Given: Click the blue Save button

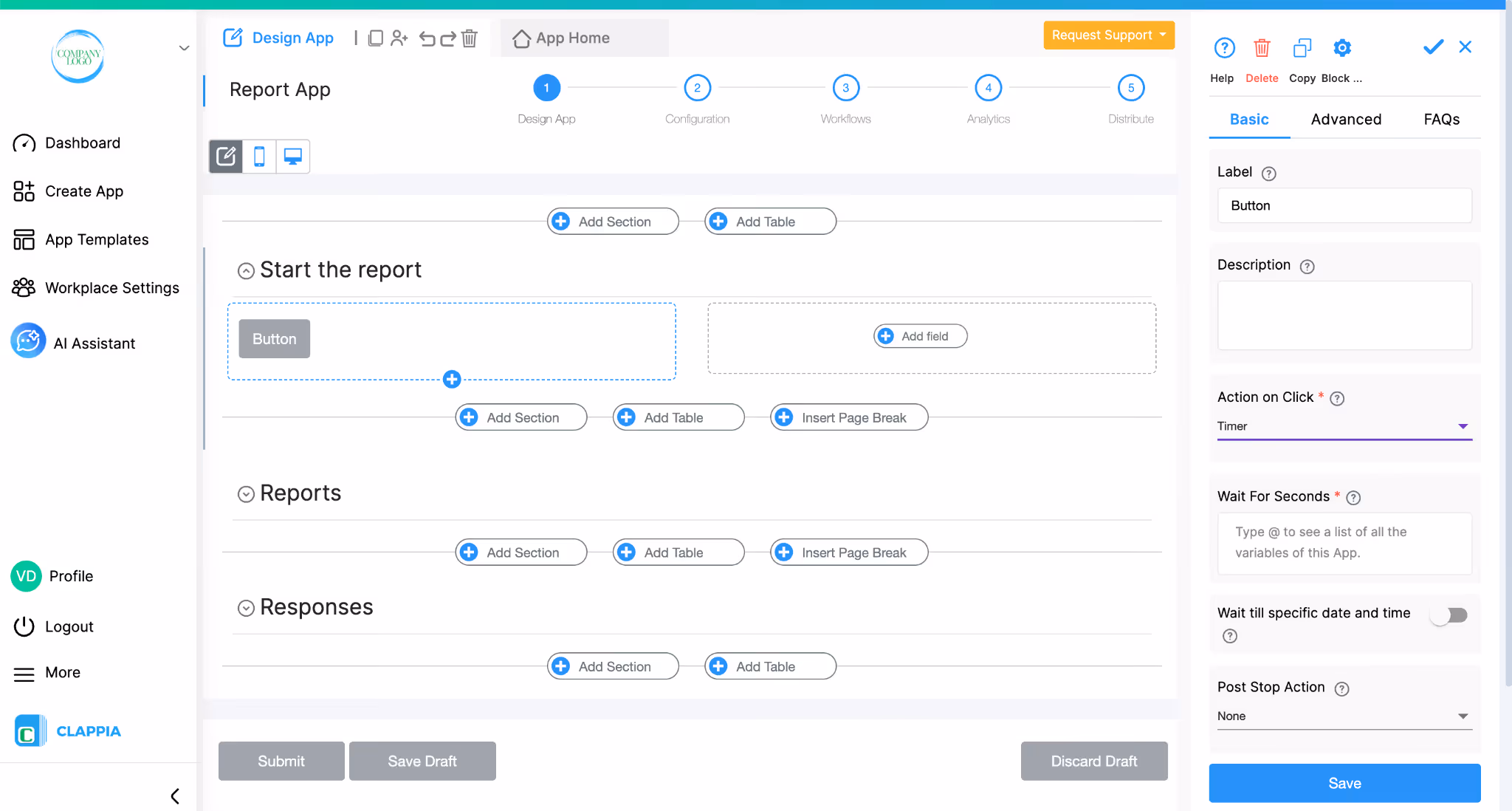Looking at the screenshot, I should click(x=1344, y=783).
